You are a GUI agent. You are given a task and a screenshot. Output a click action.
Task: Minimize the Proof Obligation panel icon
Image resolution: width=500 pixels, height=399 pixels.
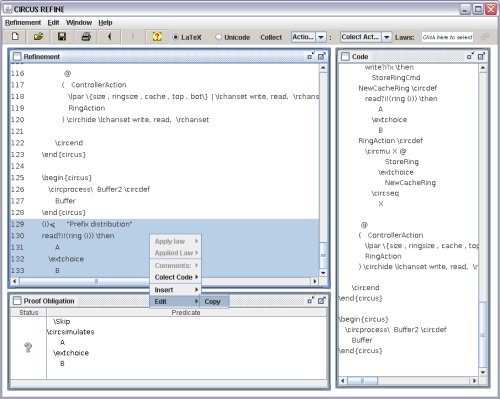tap(311, 301)
